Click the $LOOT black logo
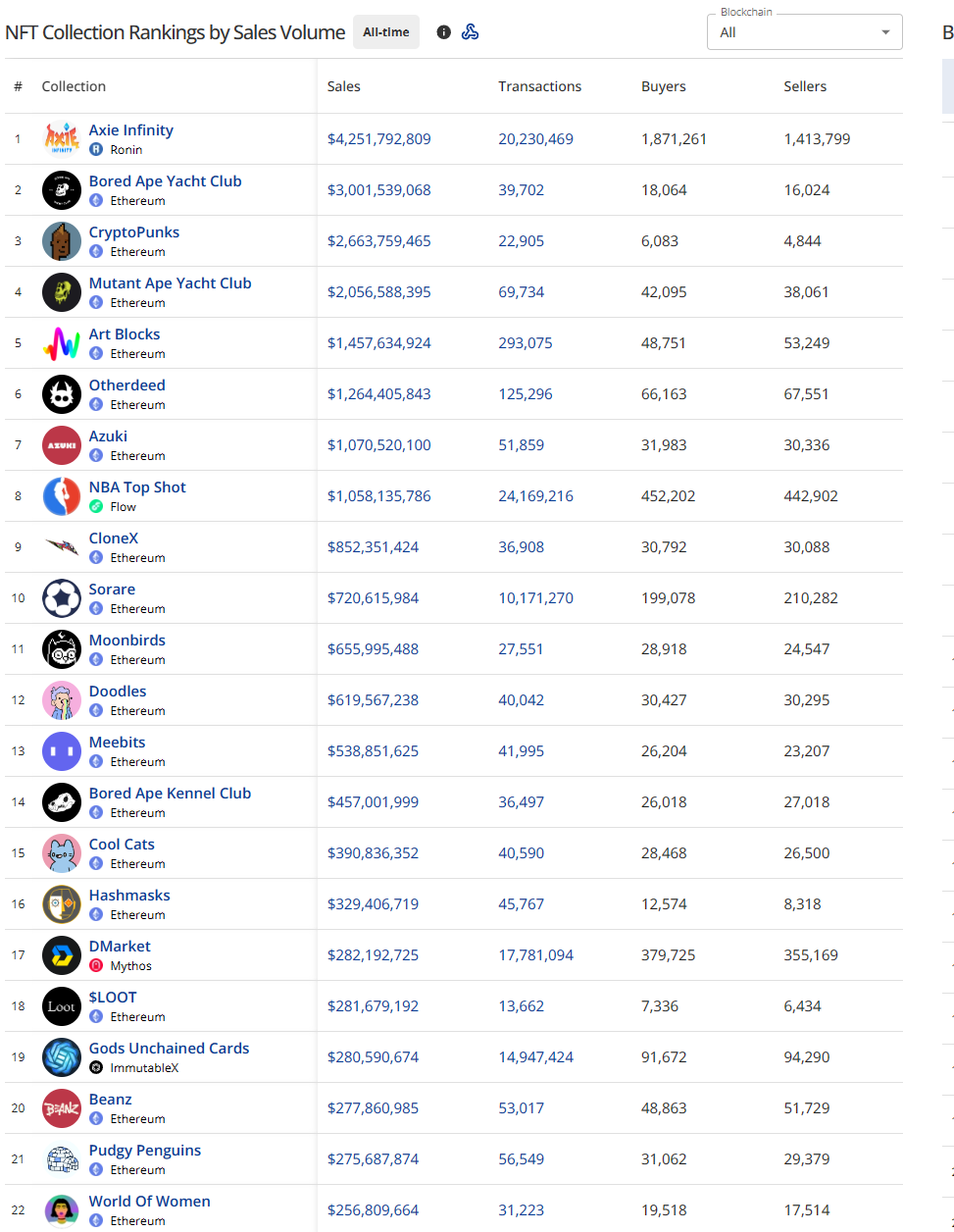Viewport: 954px width, 1232px height. point(62,1006)
